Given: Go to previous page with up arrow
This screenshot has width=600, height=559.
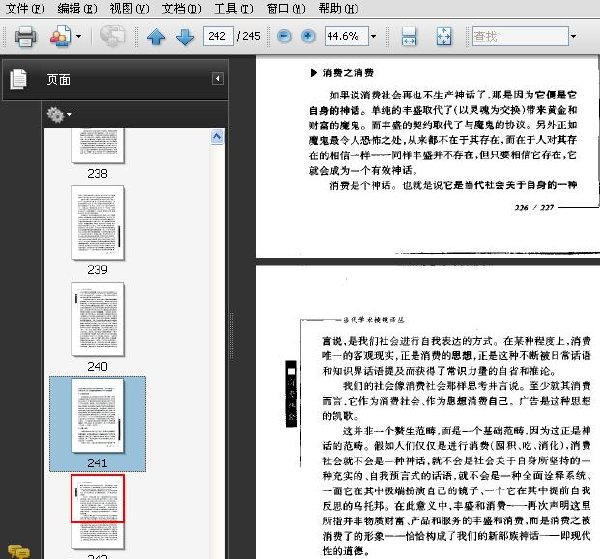Looking at the screenshot, I should tap(156, 37).
